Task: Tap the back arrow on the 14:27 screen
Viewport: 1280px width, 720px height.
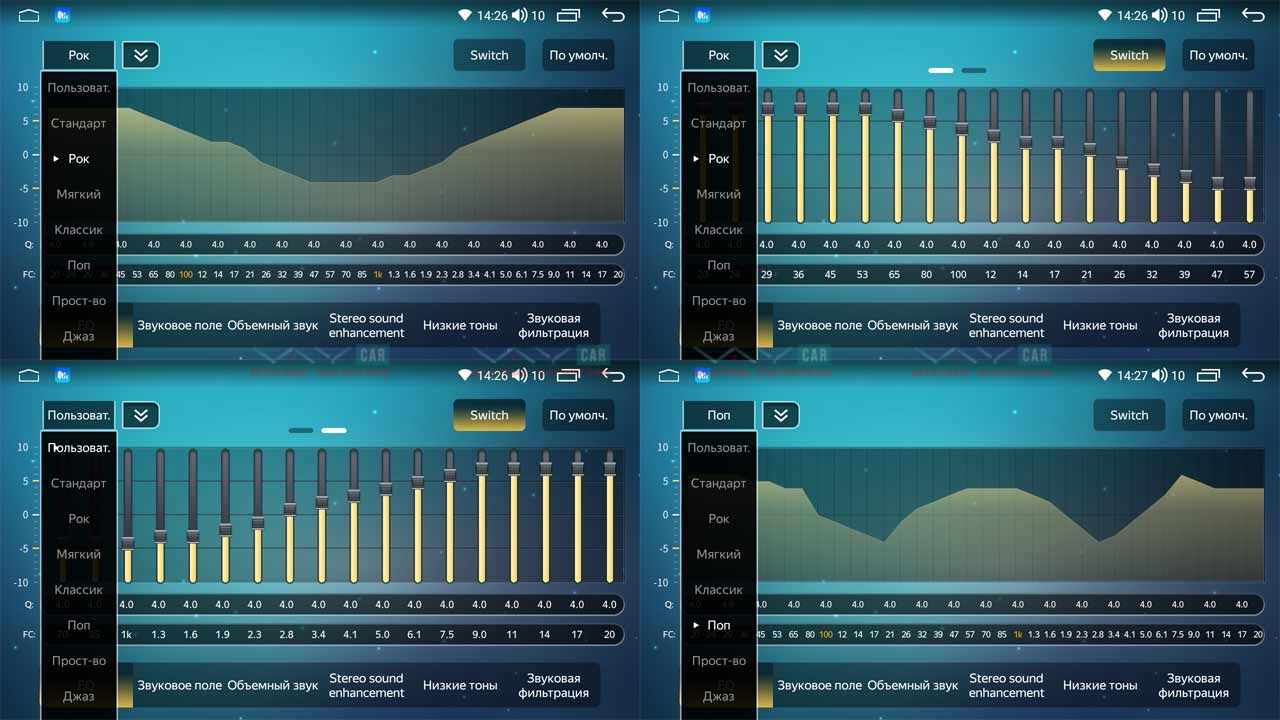Action: 1253,375
